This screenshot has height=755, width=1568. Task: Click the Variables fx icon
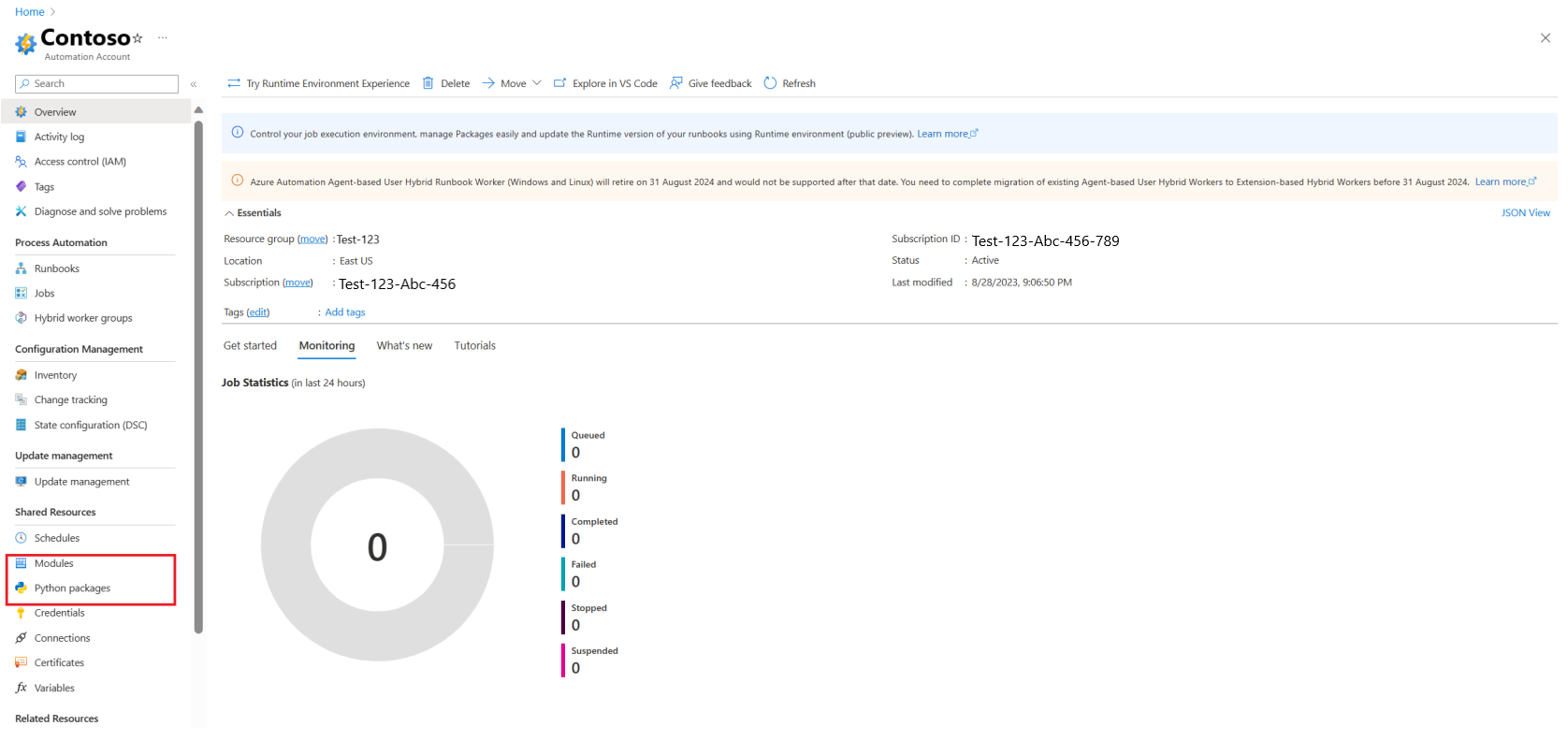[22, 688]
